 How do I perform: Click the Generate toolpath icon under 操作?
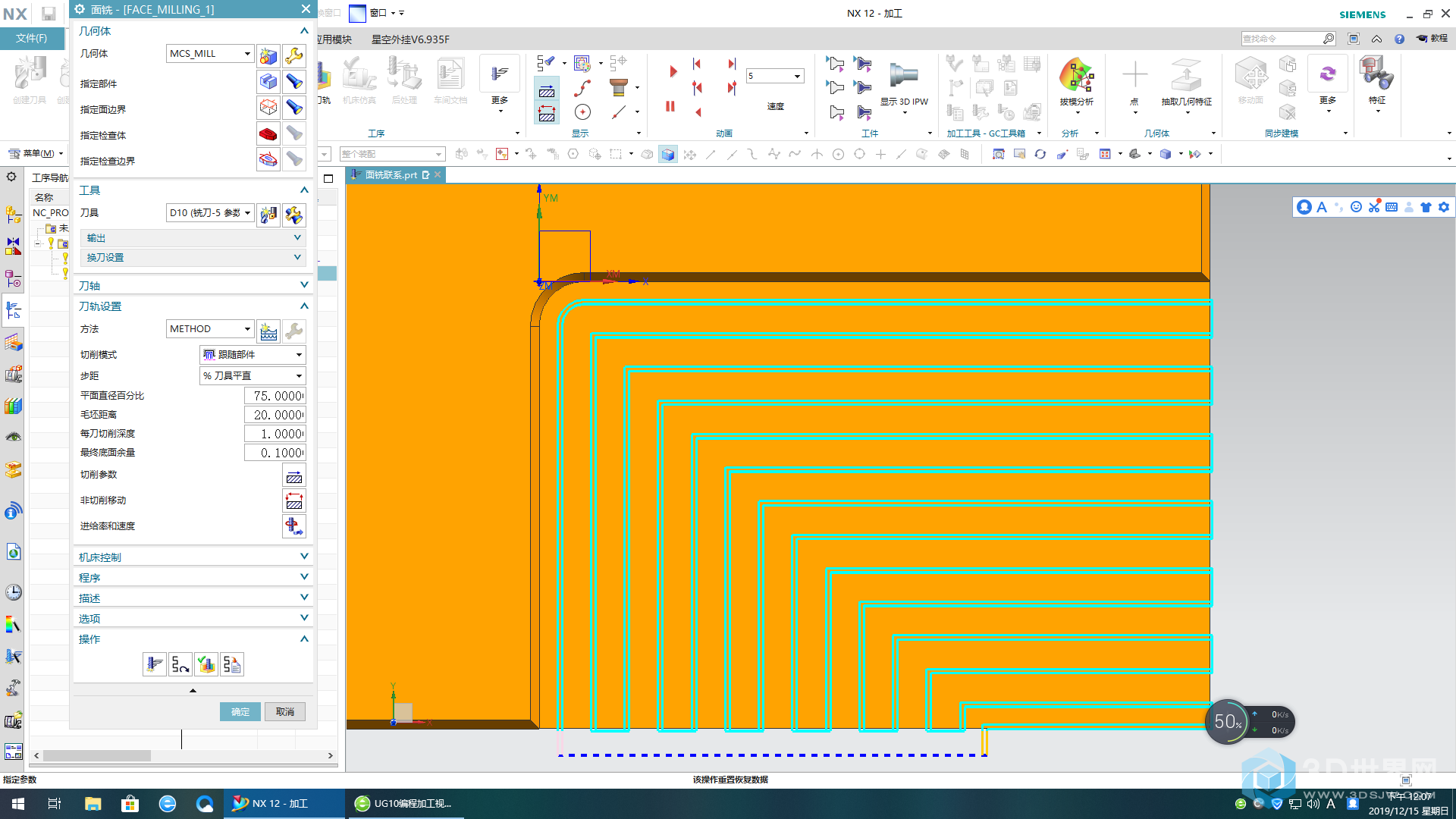click(155, 665)
